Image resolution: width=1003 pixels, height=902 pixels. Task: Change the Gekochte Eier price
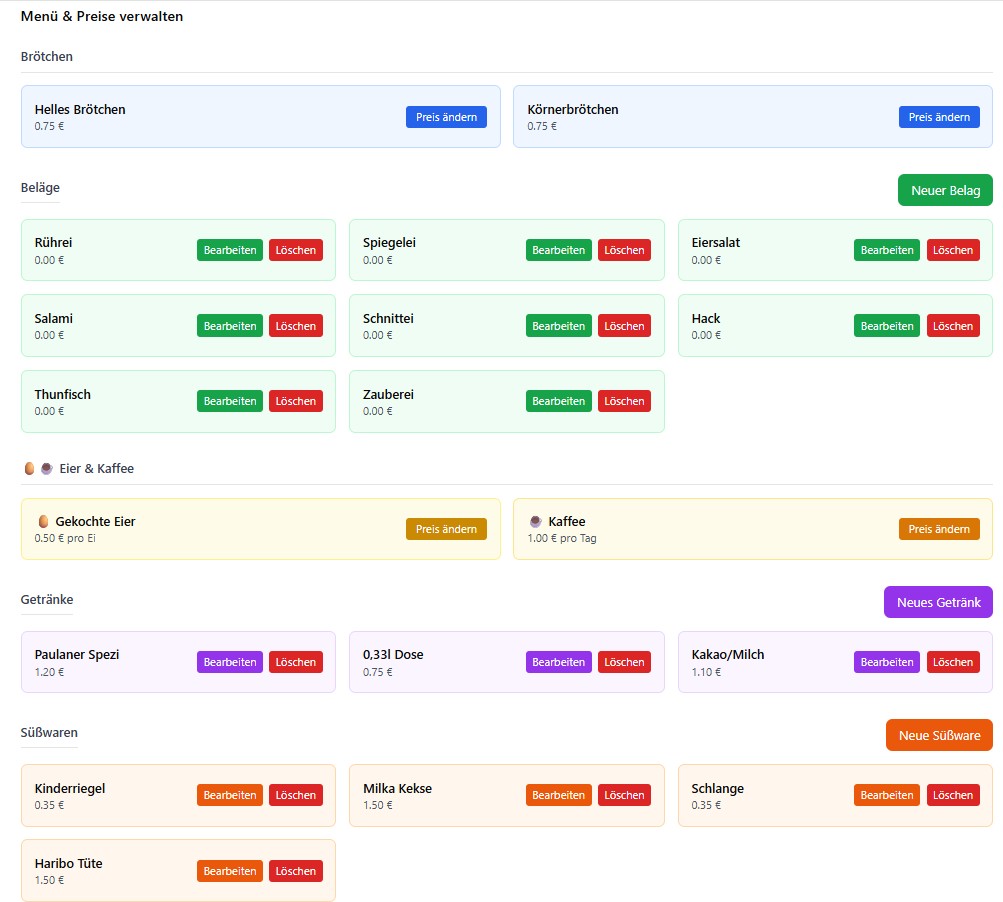click(446, 529)
